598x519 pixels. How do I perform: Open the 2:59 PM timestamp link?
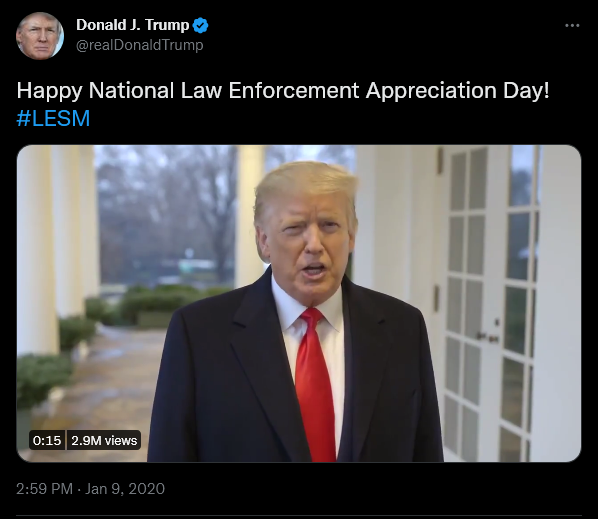pos(44,489)
